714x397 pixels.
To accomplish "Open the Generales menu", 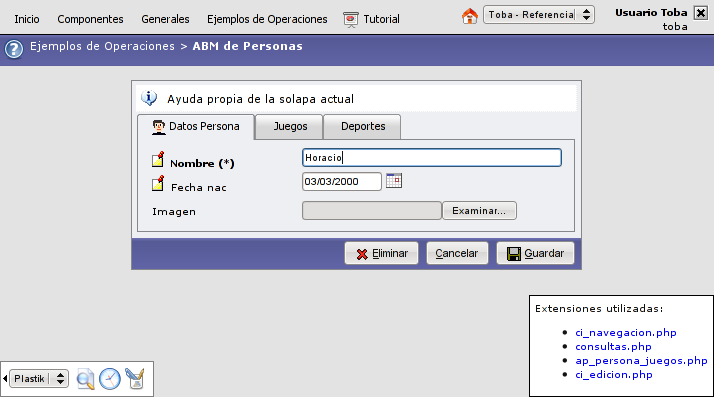I will [165, 19].
